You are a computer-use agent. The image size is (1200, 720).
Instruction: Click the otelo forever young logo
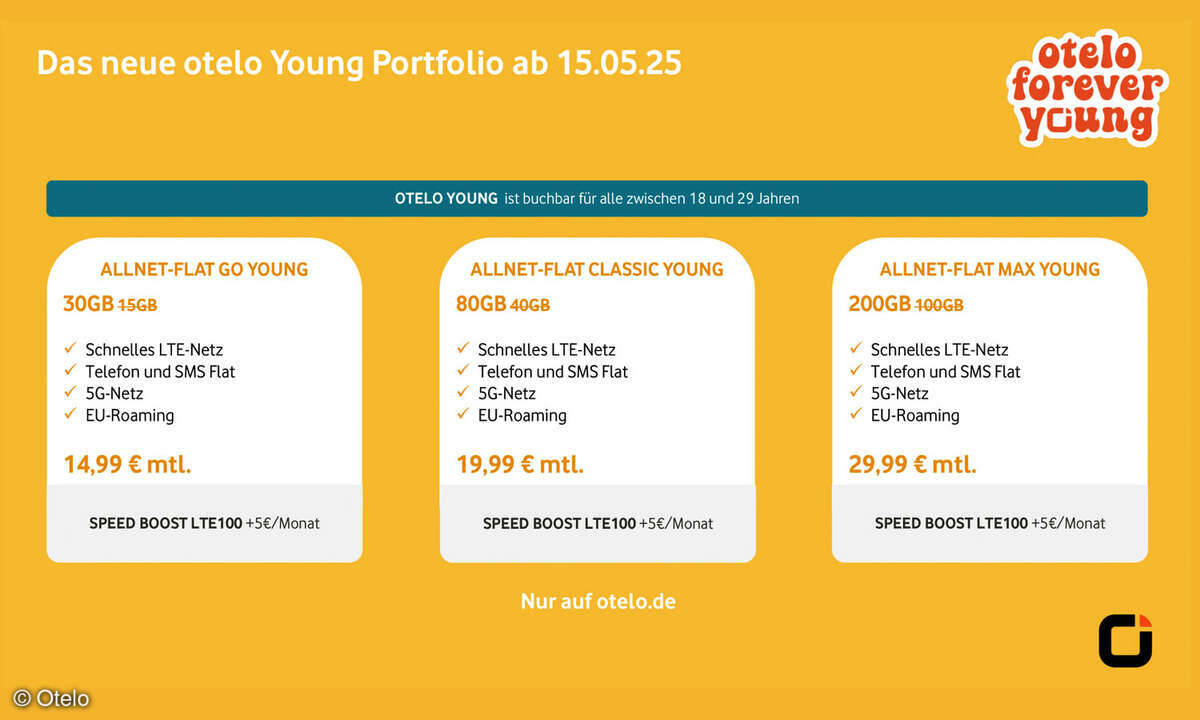[x=1086, y=91]
